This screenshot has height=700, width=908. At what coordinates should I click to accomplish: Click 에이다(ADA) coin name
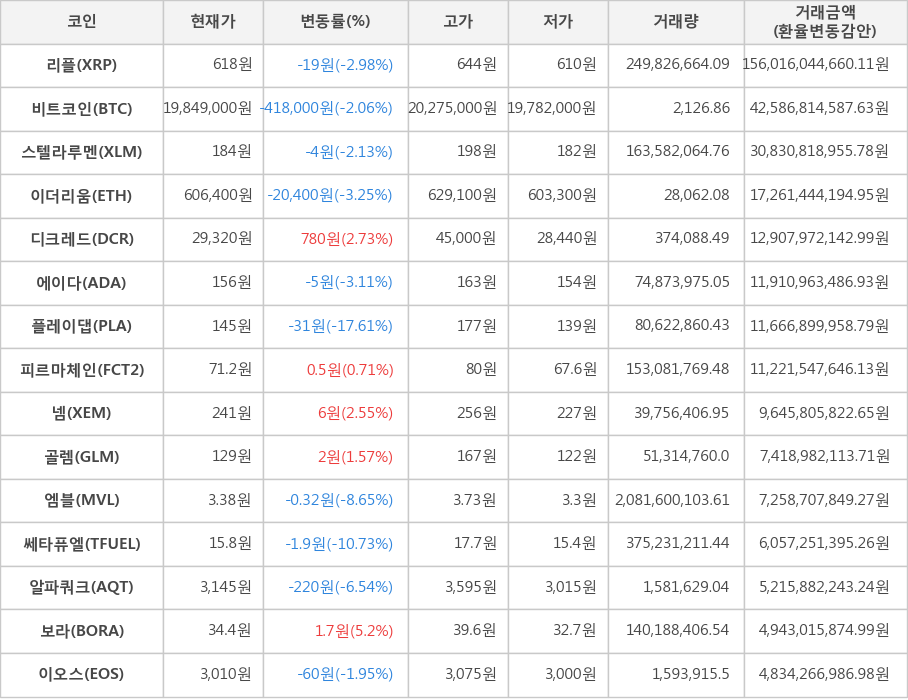82,282
